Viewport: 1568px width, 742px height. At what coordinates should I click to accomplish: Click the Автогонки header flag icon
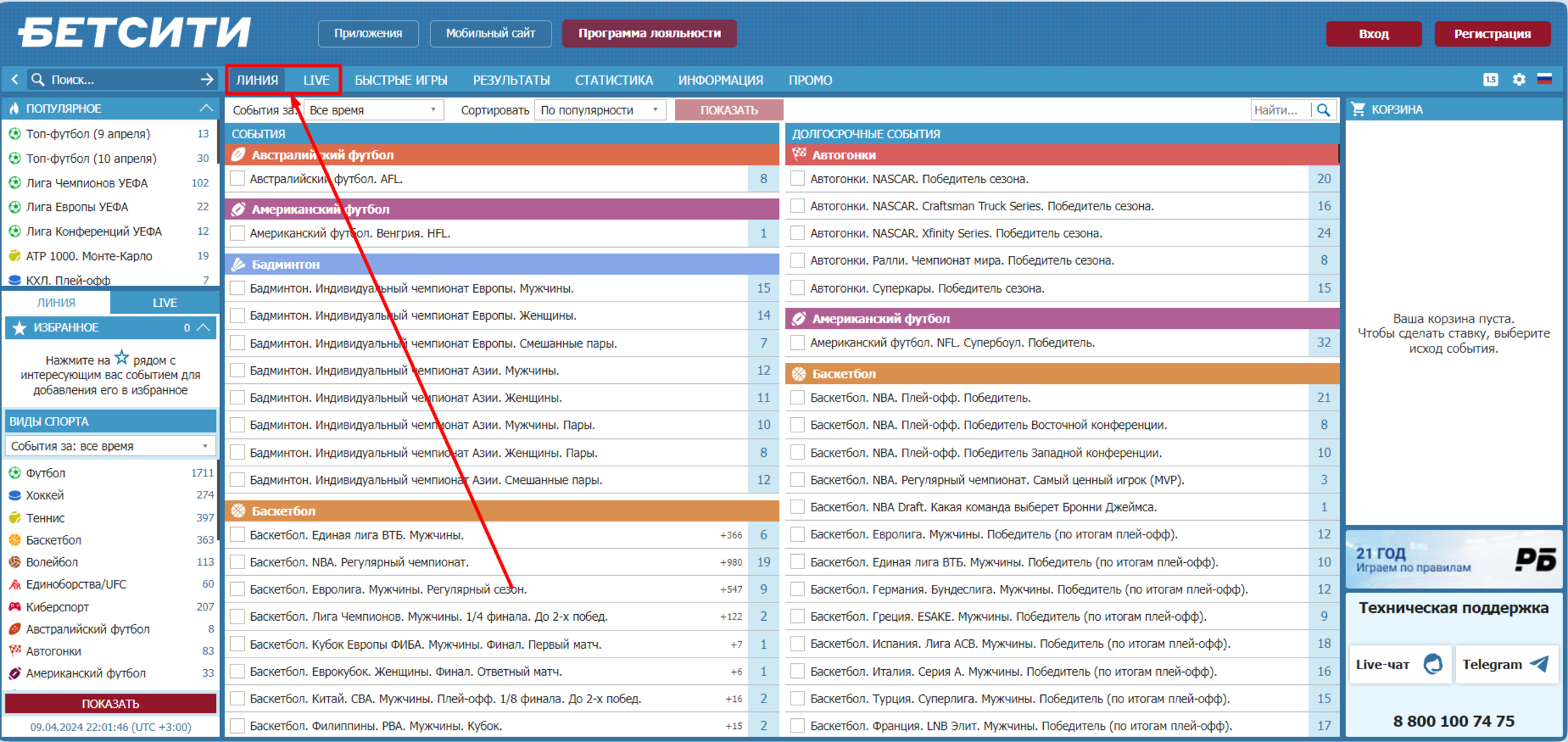(x=799, y=155)
